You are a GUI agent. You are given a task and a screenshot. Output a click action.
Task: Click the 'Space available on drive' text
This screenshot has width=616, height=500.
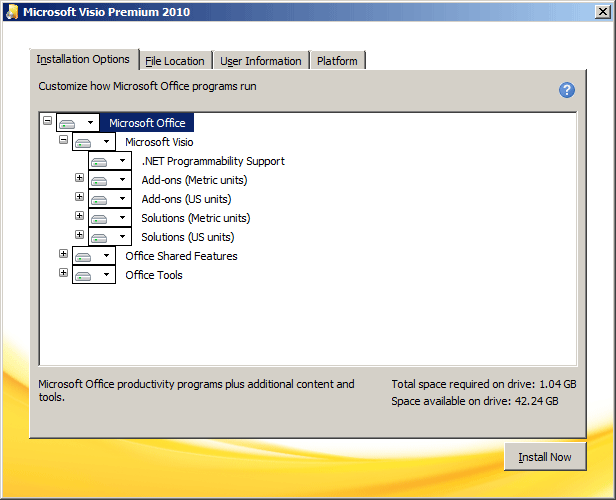(x=475, y=401)
